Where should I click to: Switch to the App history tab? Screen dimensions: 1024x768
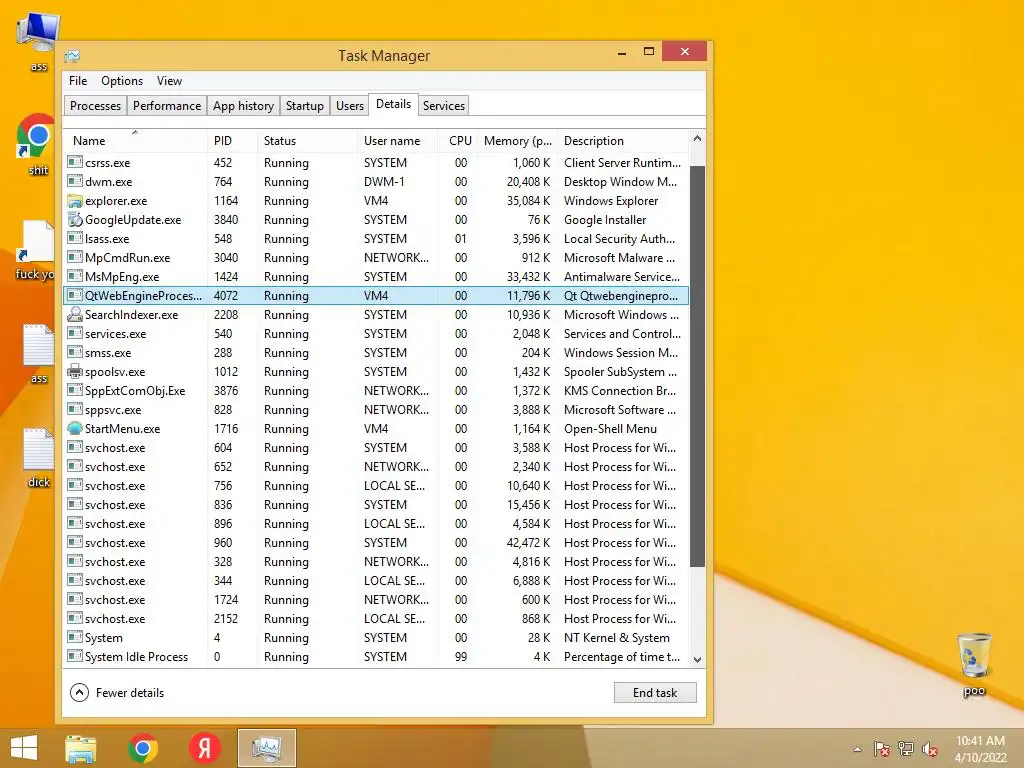[x=243, y=106]
